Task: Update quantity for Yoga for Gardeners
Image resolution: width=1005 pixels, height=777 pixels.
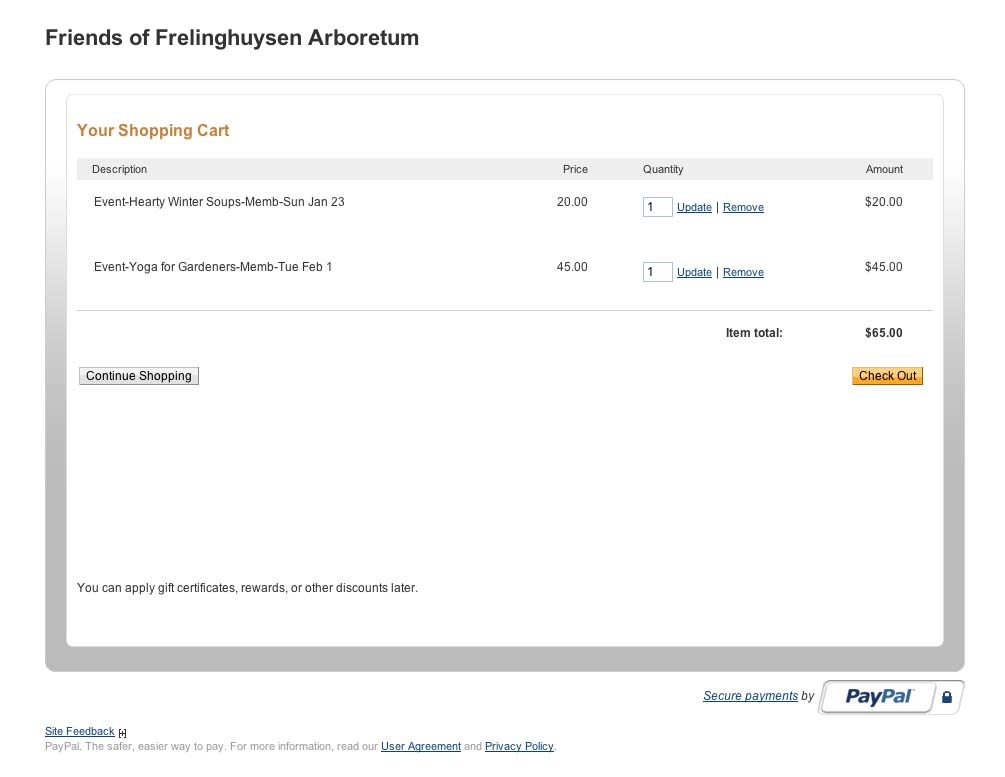Action: point(694,272)
